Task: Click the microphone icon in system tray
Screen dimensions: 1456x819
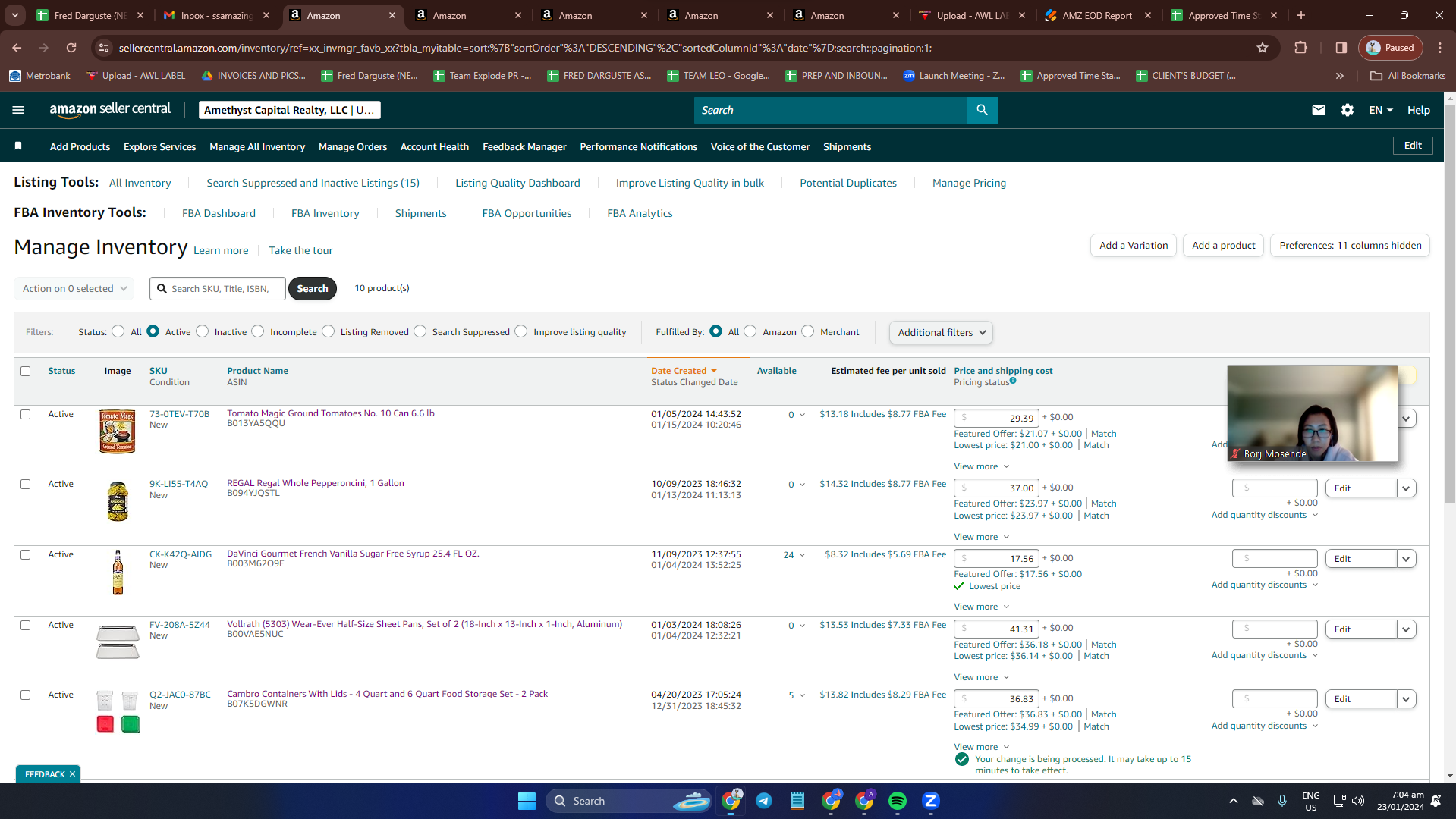Action: pos(1282,801)
